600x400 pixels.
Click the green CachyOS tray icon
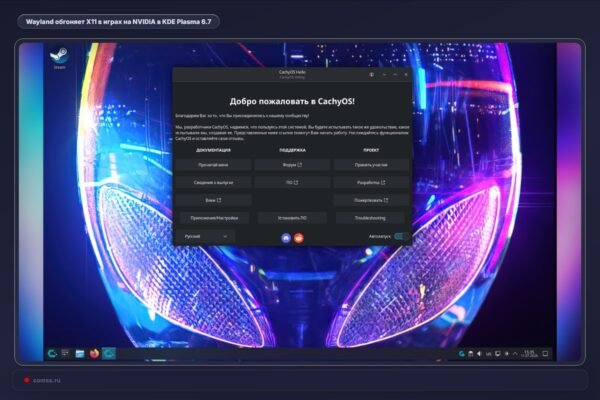click(461, 354)
